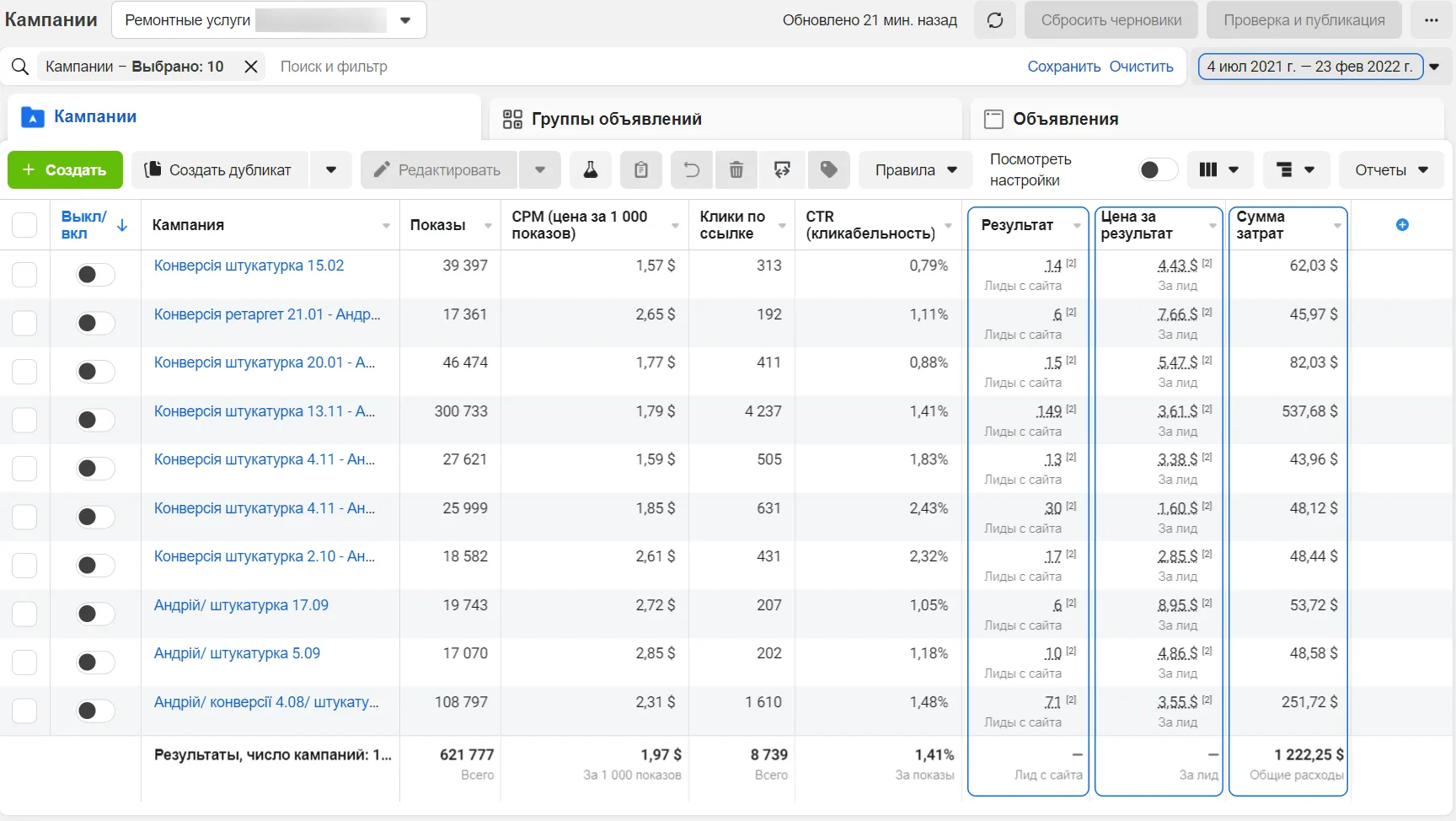Open campaign Конверсія штукатурка 15.02 link
Screen dimensions: 1456x821
[x=249, y=266]
